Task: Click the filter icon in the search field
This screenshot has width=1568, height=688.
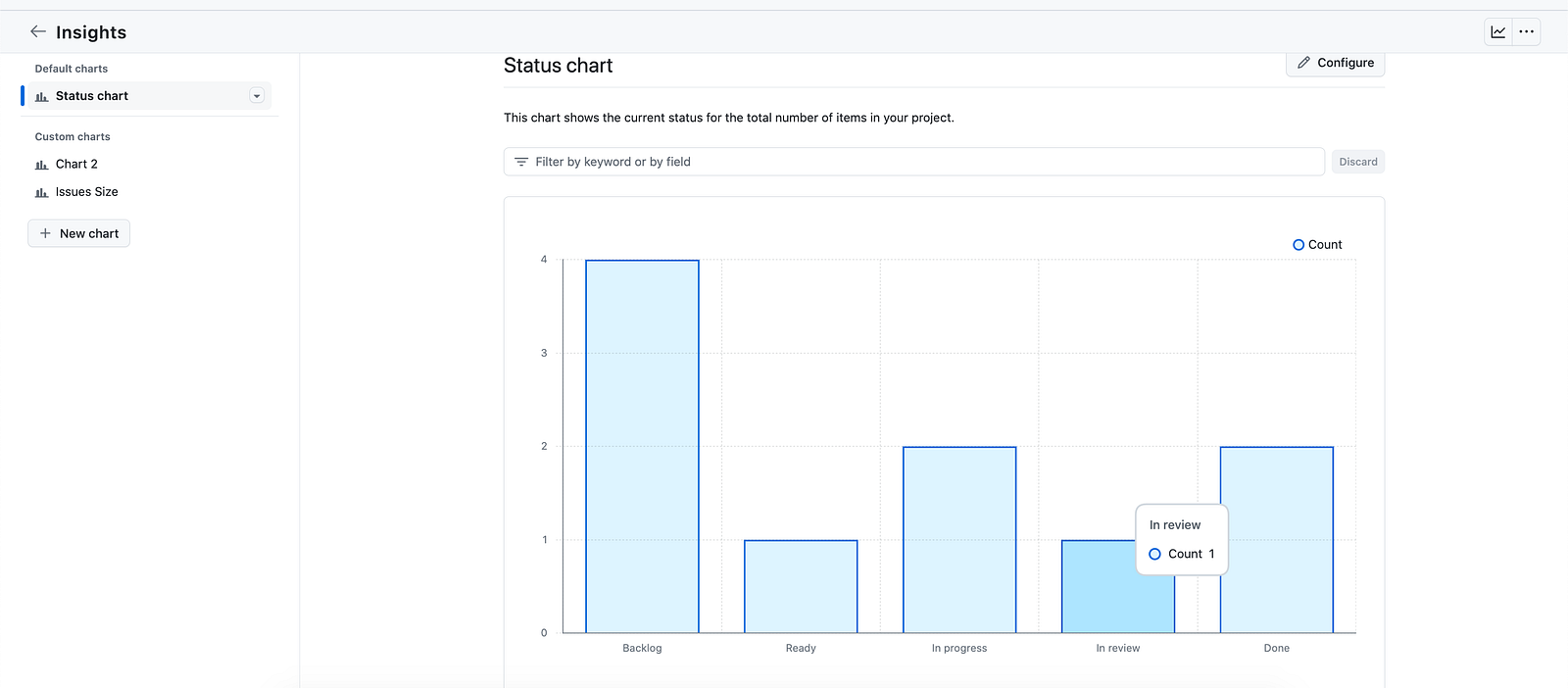Action: [521, 162]
